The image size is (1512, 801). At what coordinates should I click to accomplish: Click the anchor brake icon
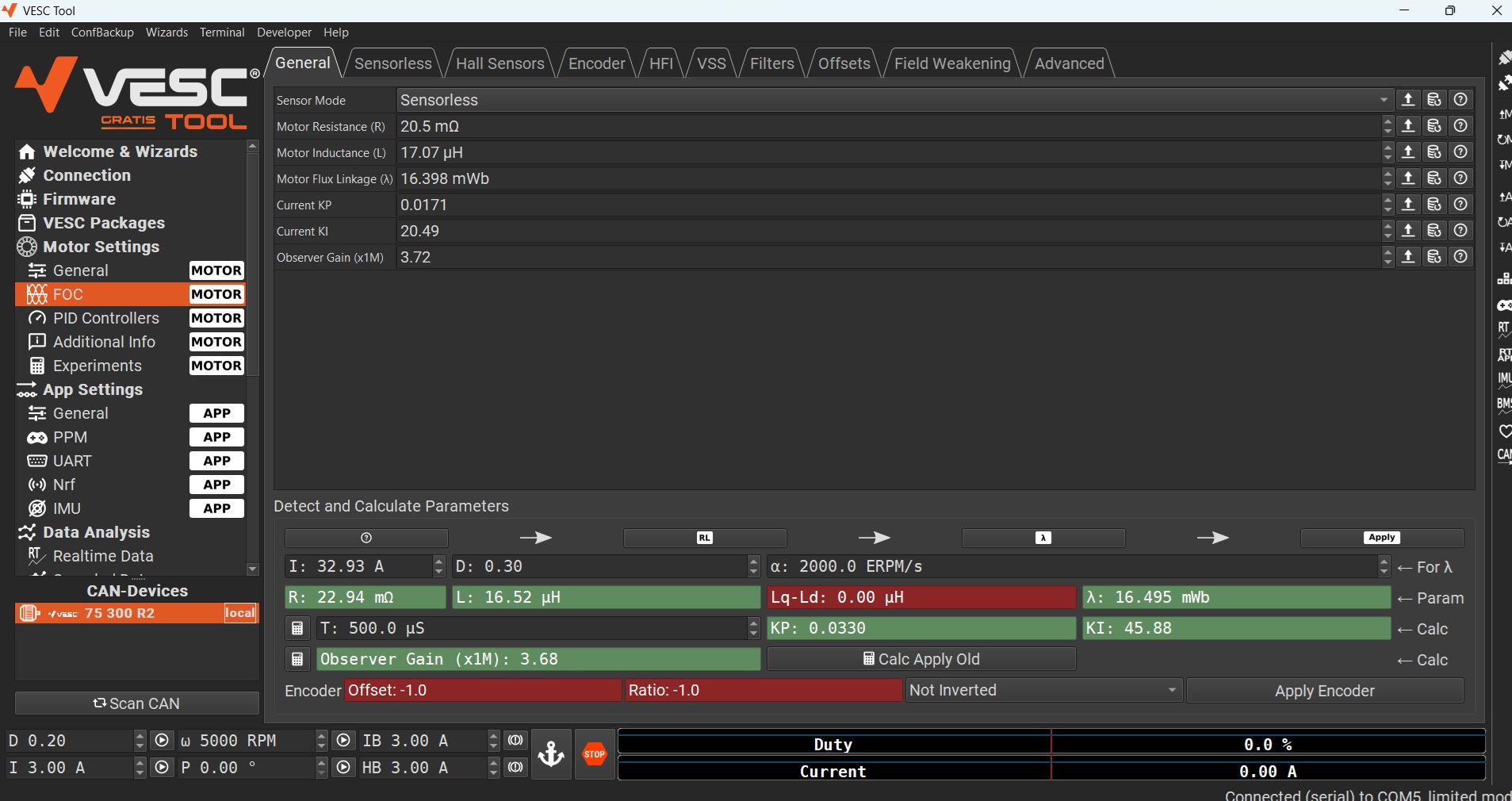tap(551, 754)
